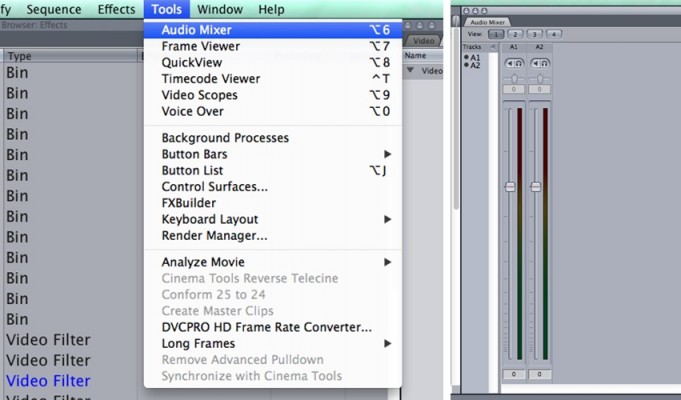Click the A2 track header label
Image resolution: width=681 pixels, height=400 pixels.
[x=539, y=47]
